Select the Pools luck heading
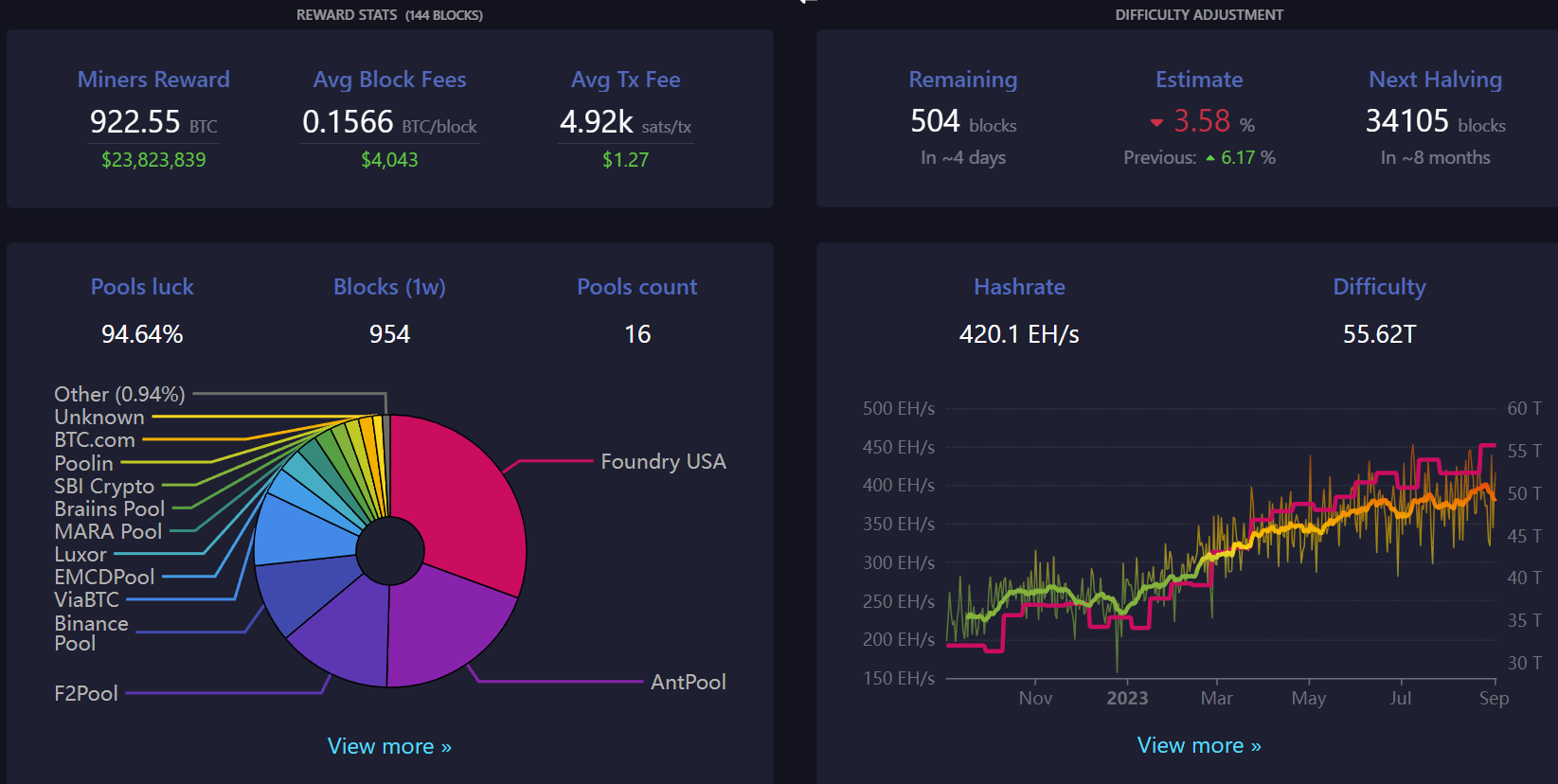 (x=142, y=287)
